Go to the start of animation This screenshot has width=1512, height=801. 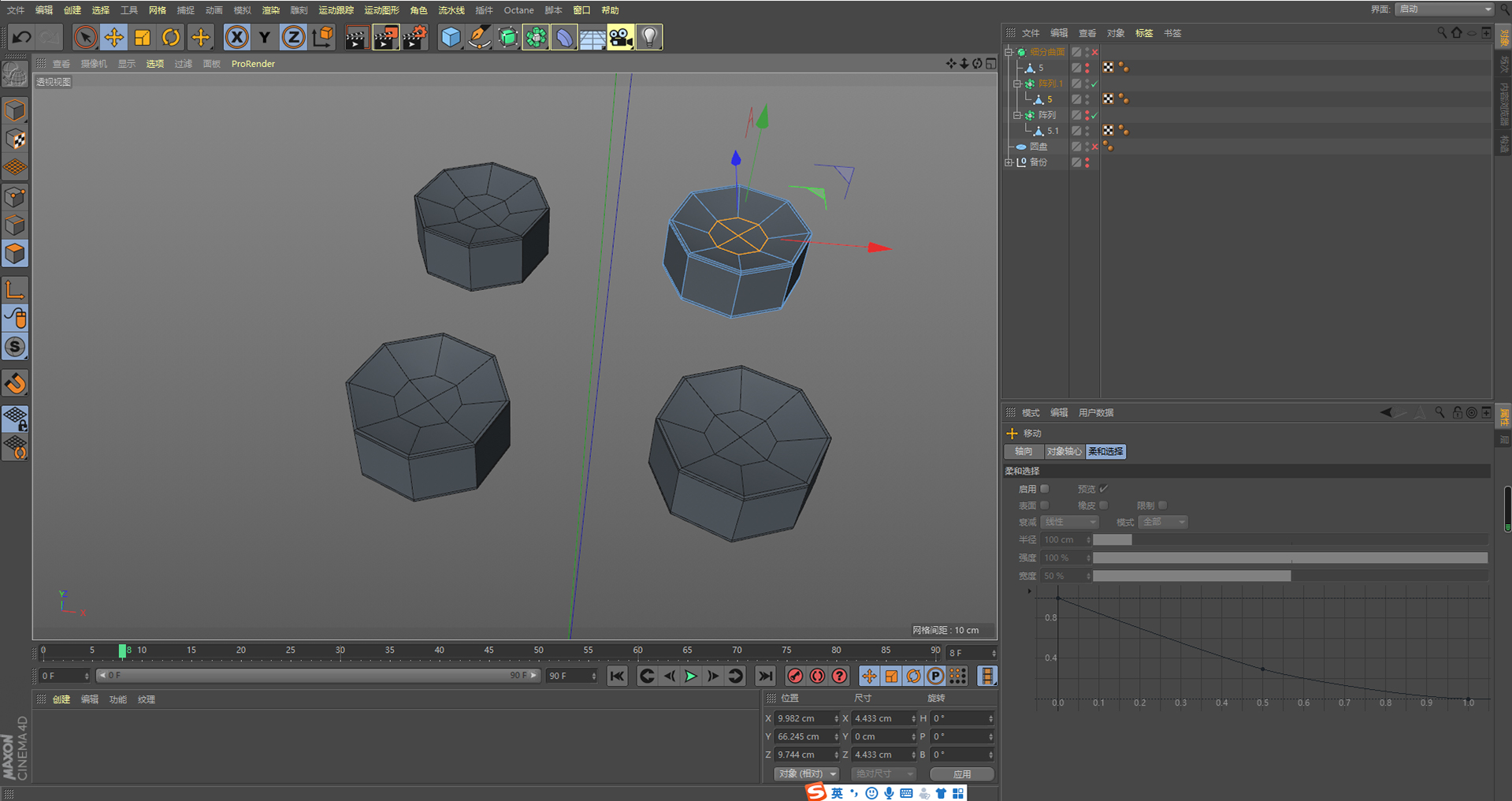618,676
